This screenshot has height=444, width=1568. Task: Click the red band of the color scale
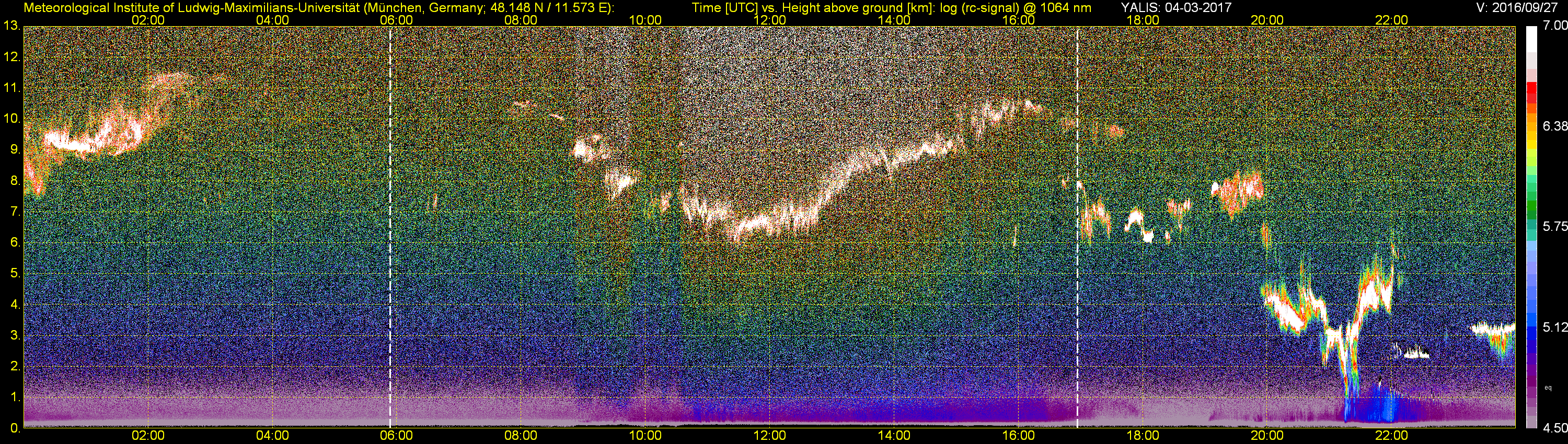(1531, 91)
